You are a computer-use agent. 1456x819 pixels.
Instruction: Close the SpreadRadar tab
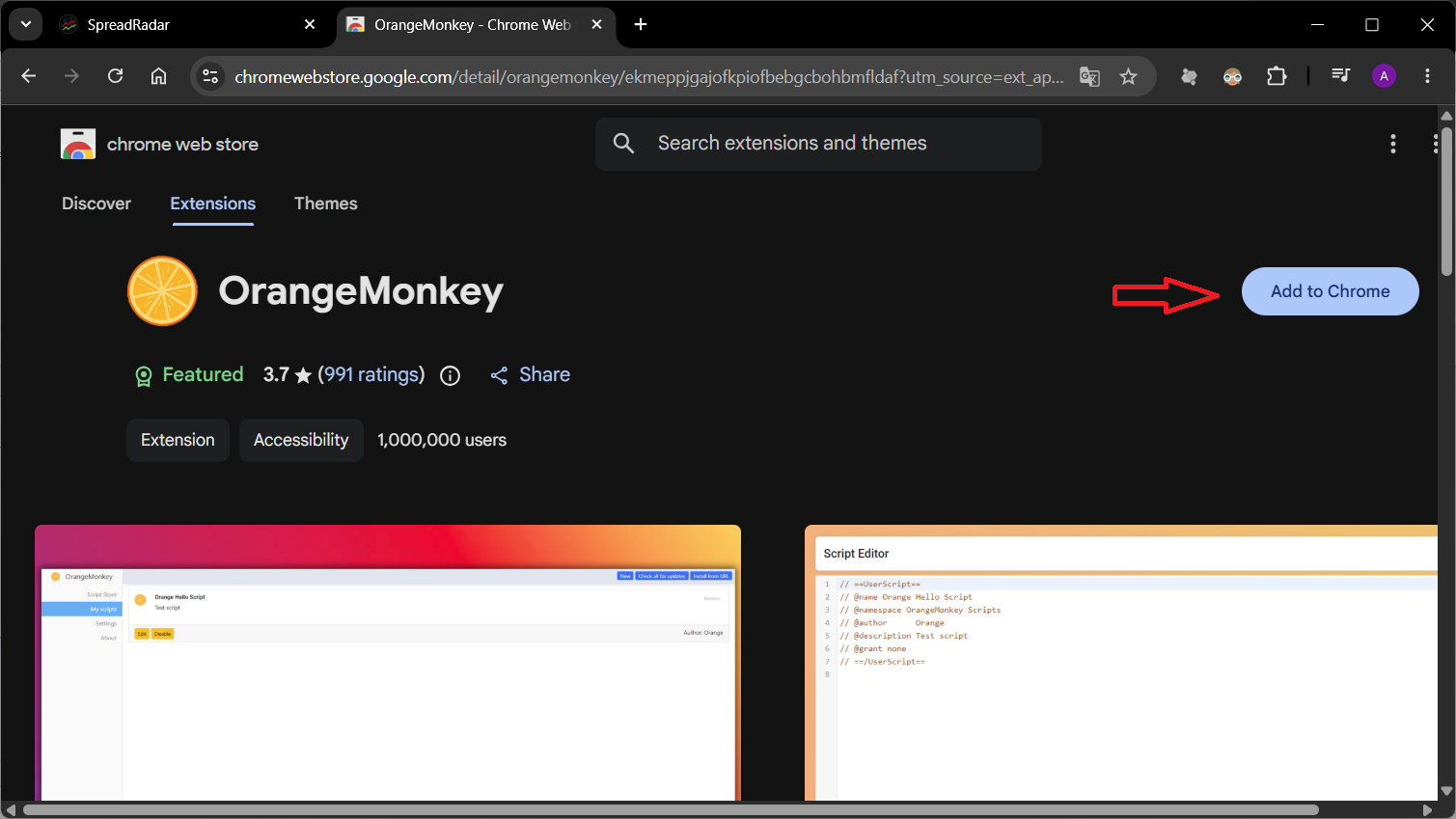point(310,24)
